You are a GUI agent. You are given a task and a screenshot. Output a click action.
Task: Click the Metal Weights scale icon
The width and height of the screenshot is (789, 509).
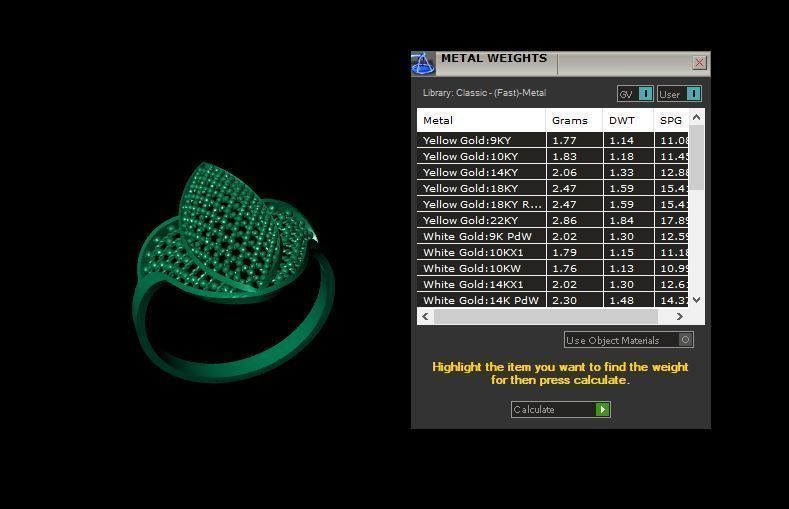[423, 64]
